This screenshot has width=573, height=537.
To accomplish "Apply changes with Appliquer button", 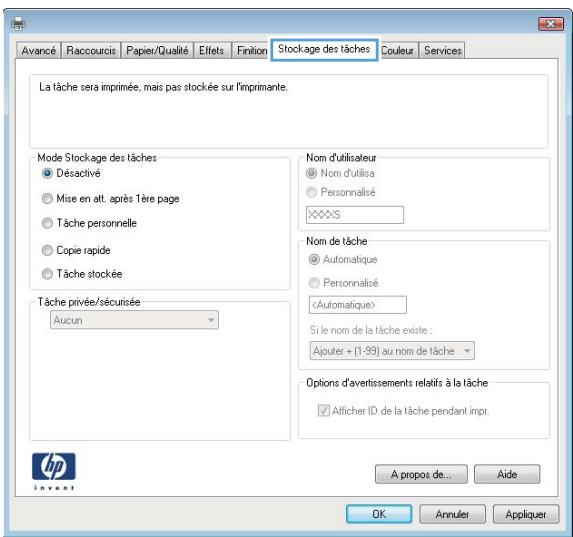I will (x=526, y=514).
